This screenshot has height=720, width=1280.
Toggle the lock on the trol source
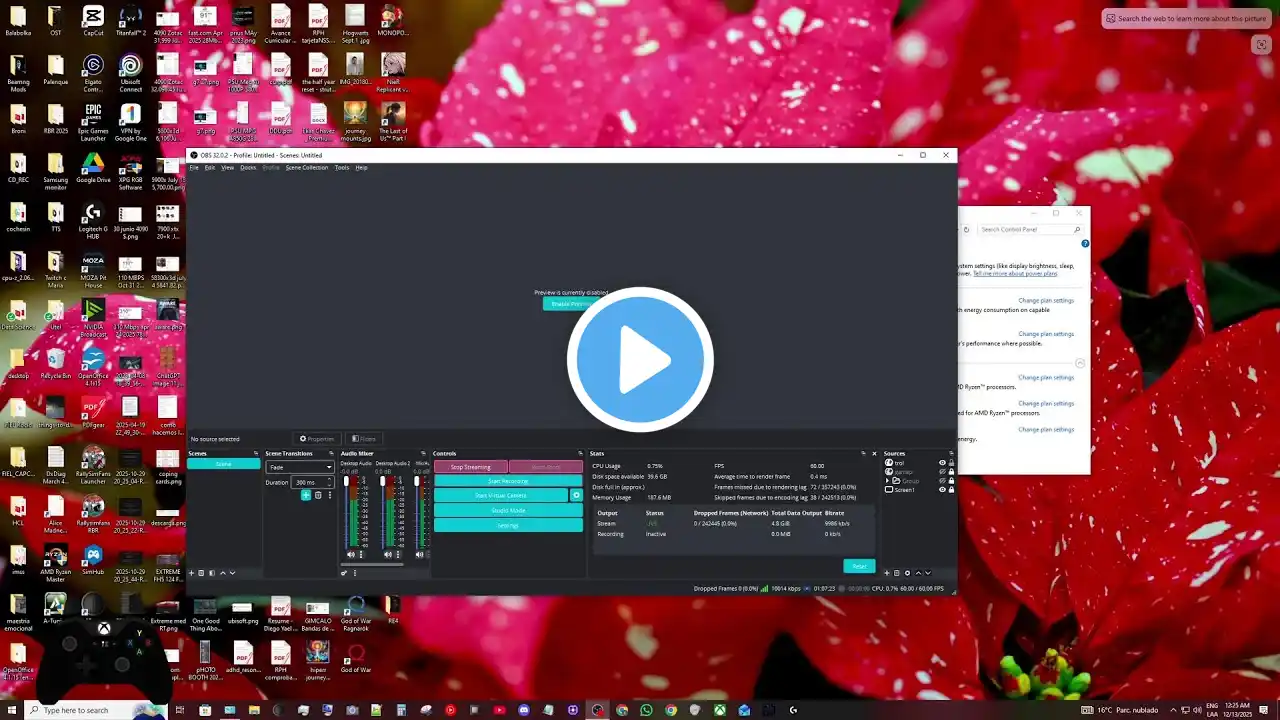(x=951, y=463)
